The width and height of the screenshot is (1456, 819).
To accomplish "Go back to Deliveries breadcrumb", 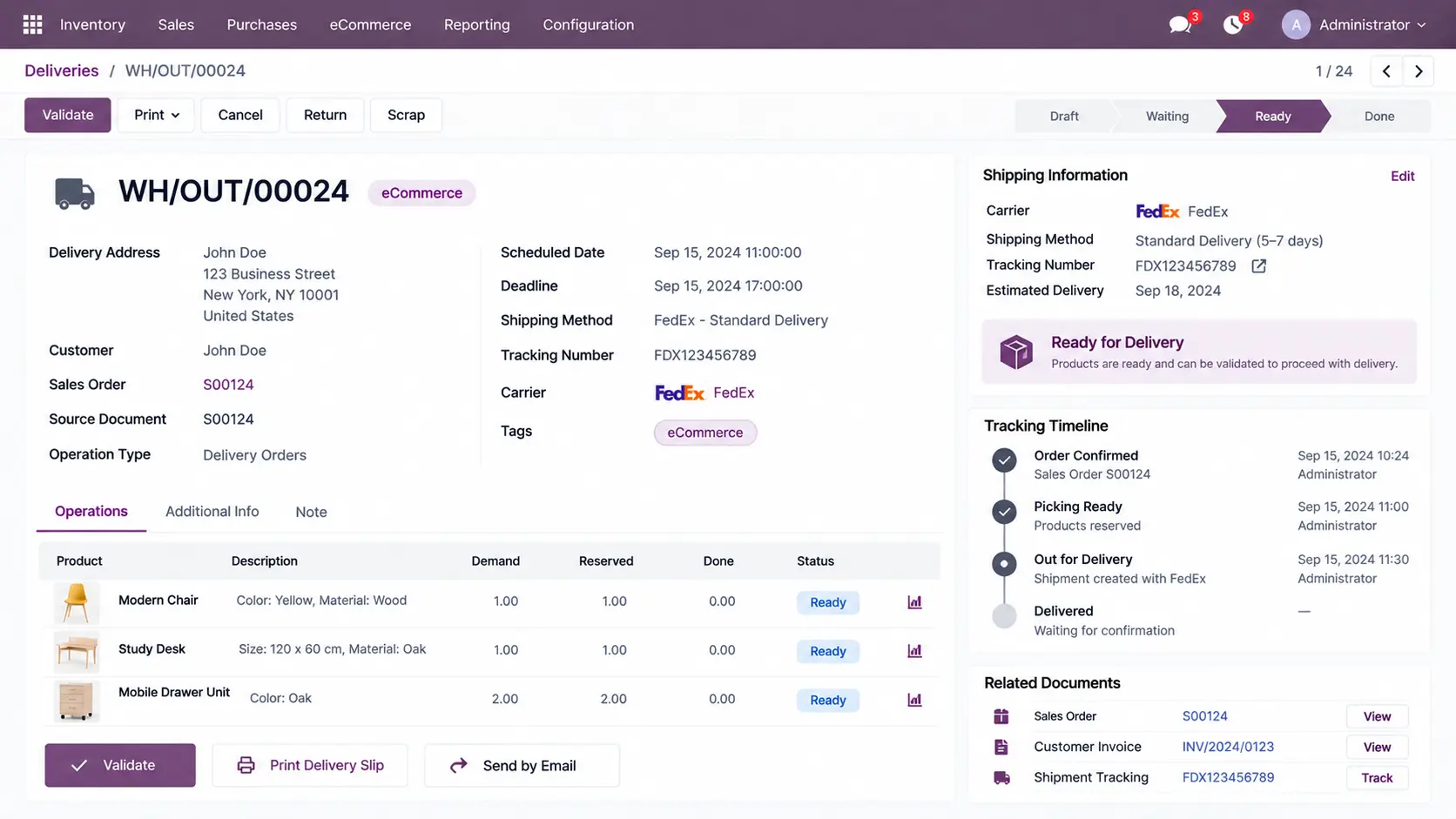I will [x=61, y=71].
